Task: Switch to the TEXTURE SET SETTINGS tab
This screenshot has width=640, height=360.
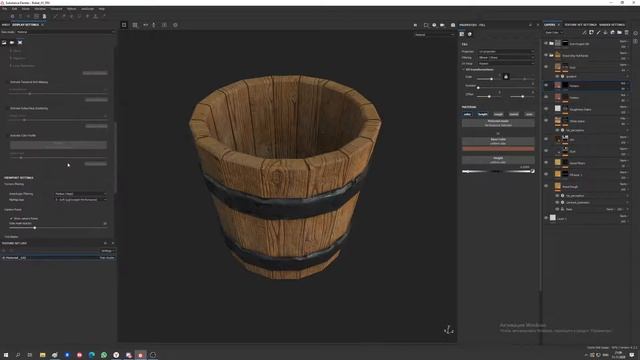Action: [580, 25]
